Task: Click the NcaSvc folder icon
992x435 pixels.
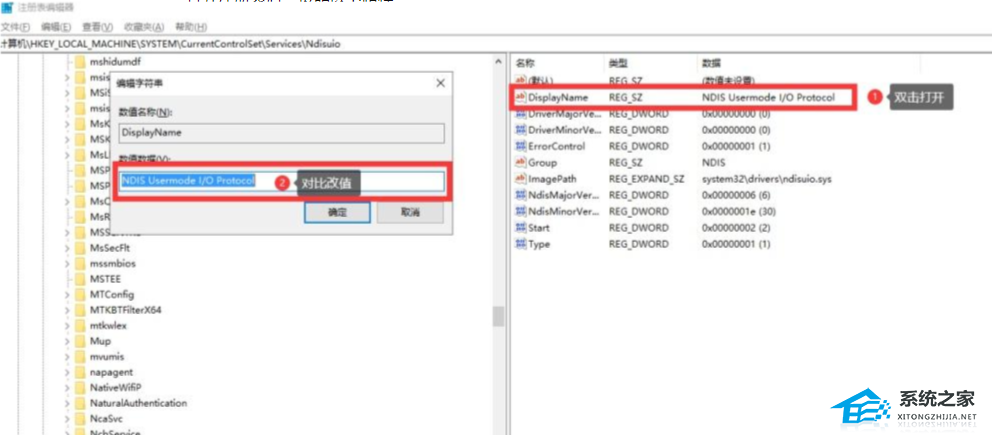Action: pyautogui.click(x=79, y=419)
